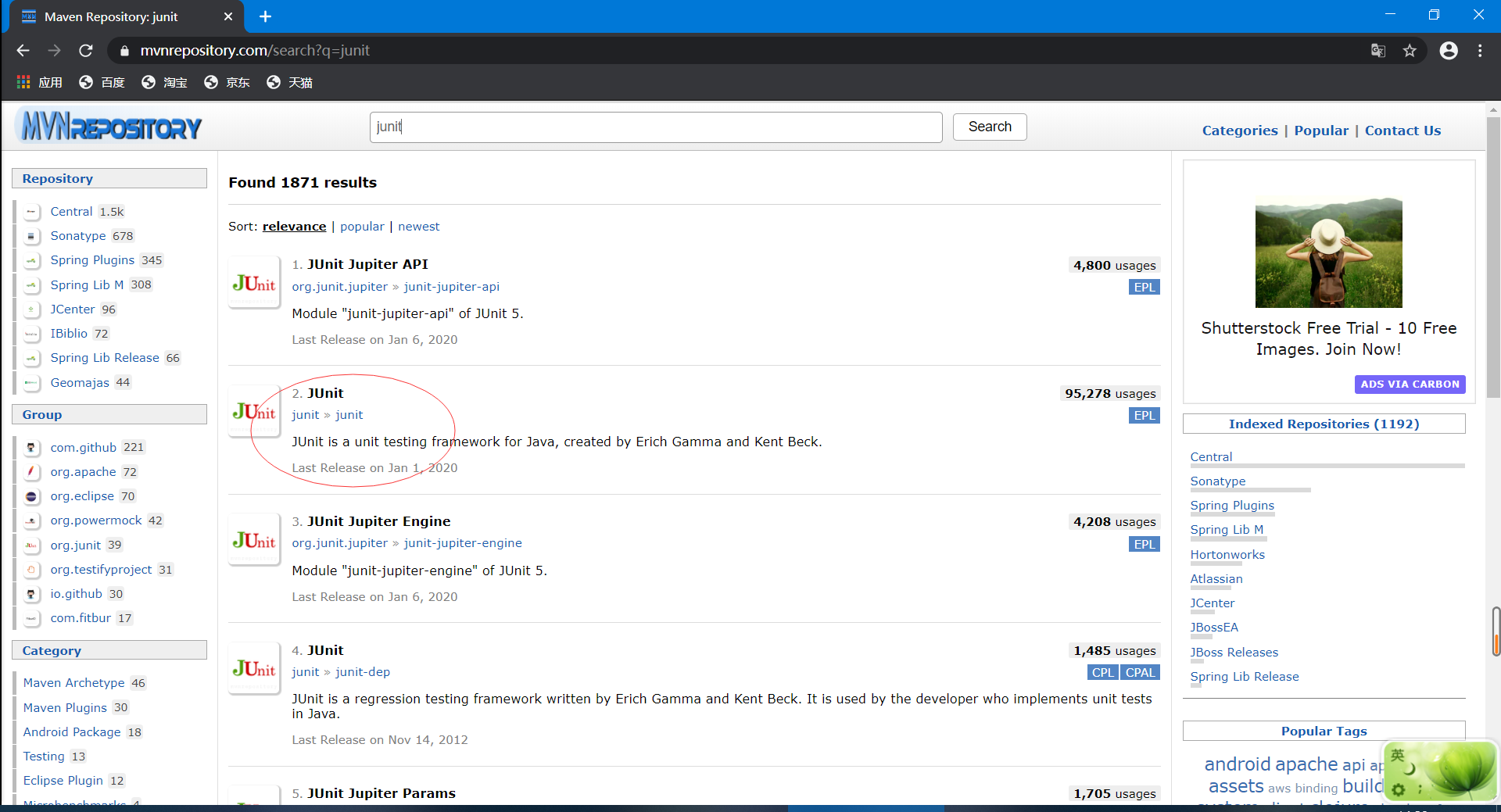Filter by org.powermock group
Viewport: 1501px width, 812px height.
click(96, 520)
